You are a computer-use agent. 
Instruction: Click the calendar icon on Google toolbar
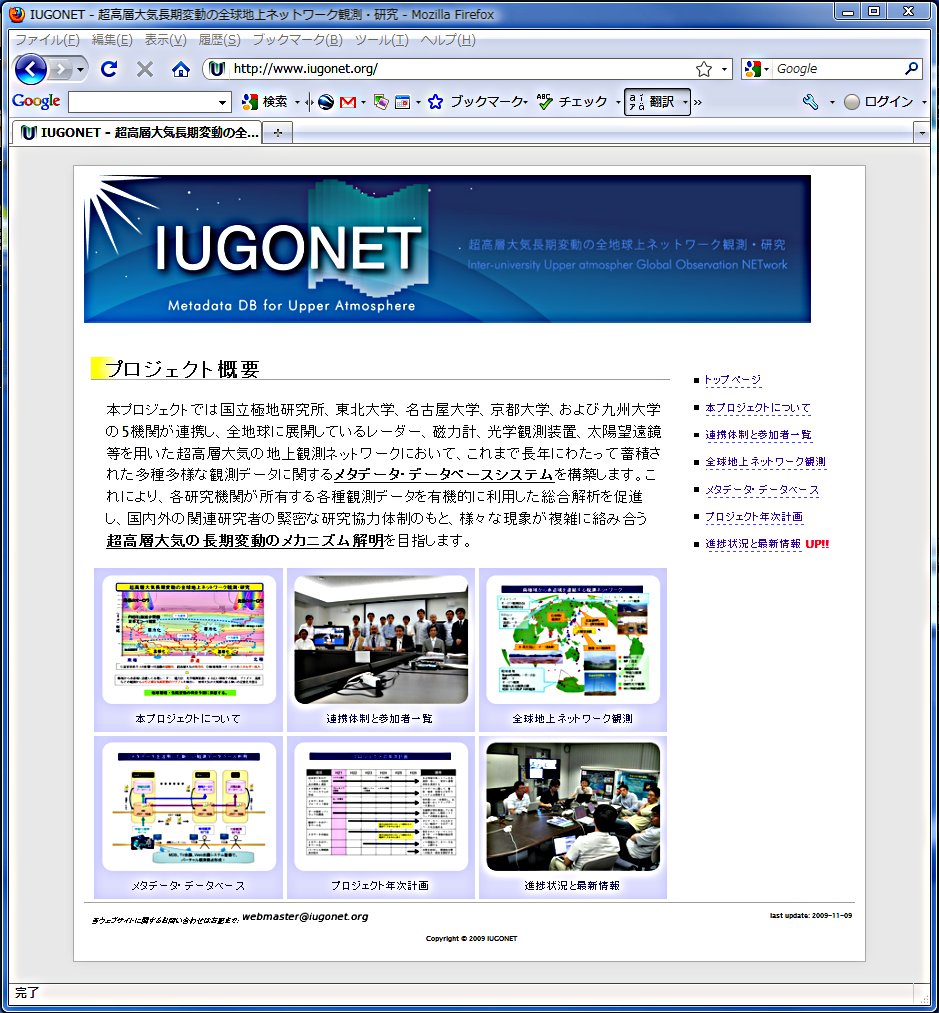click(402, 102)
